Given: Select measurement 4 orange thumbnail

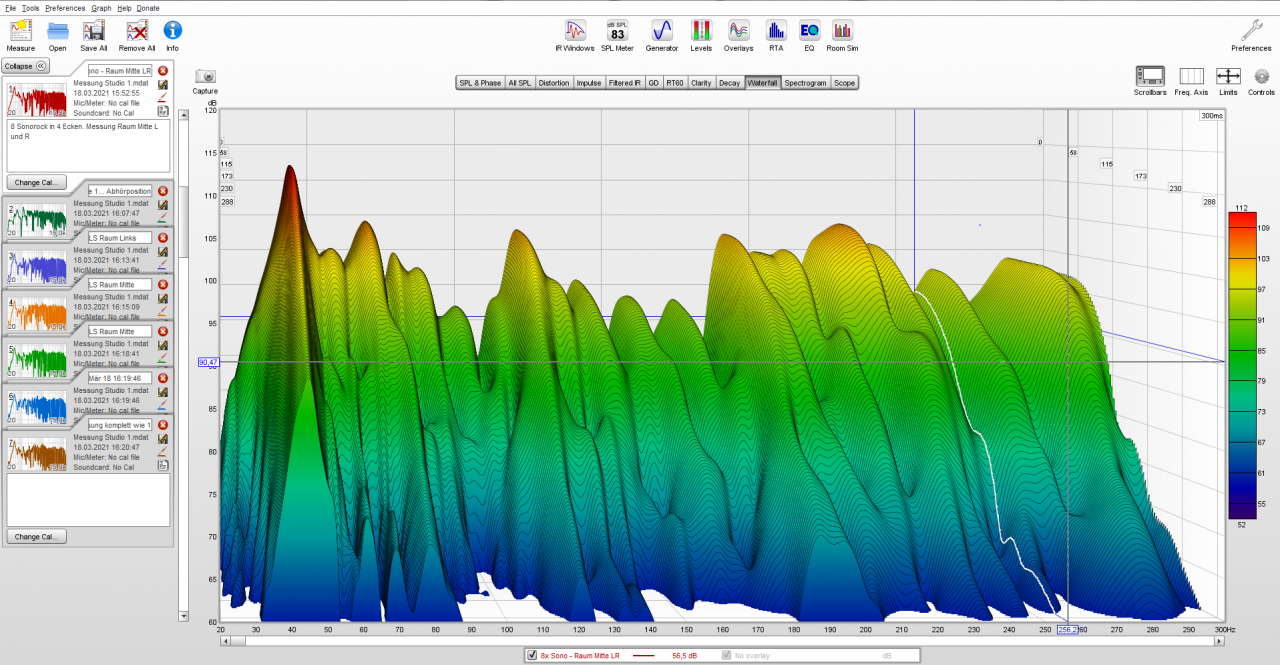Looking at the screenshot, I should pos(37,314).
